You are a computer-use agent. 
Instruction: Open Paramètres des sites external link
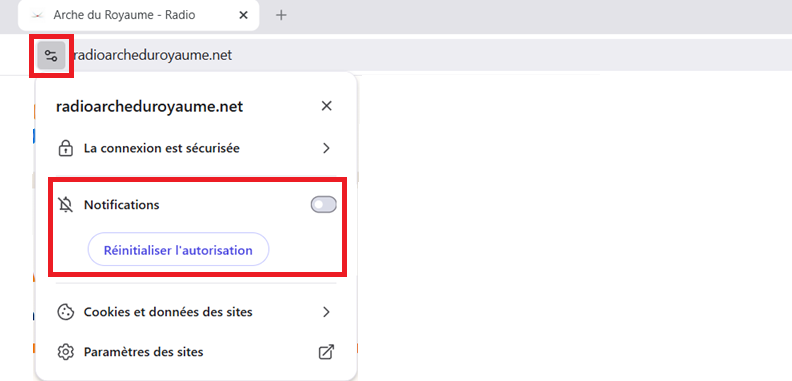pos(195,352)
